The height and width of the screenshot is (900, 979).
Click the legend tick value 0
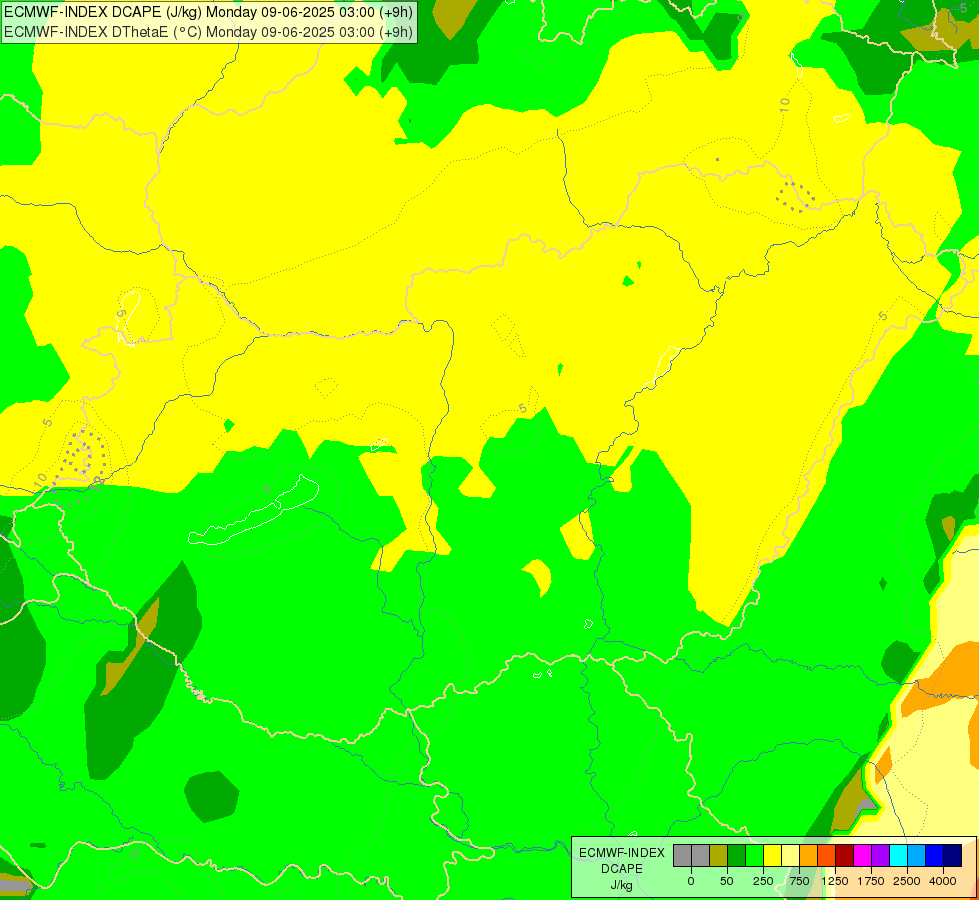(x=691, y=881)
